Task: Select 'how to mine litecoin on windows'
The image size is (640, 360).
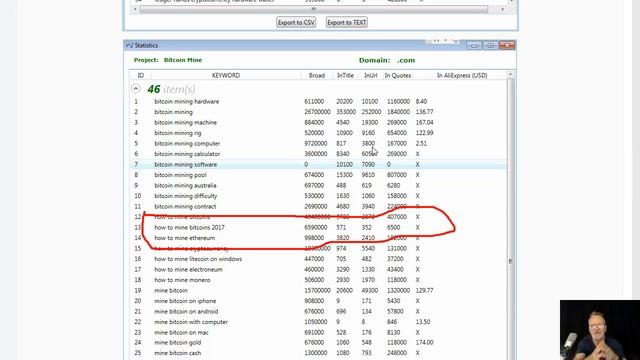Action: (198, 259)
